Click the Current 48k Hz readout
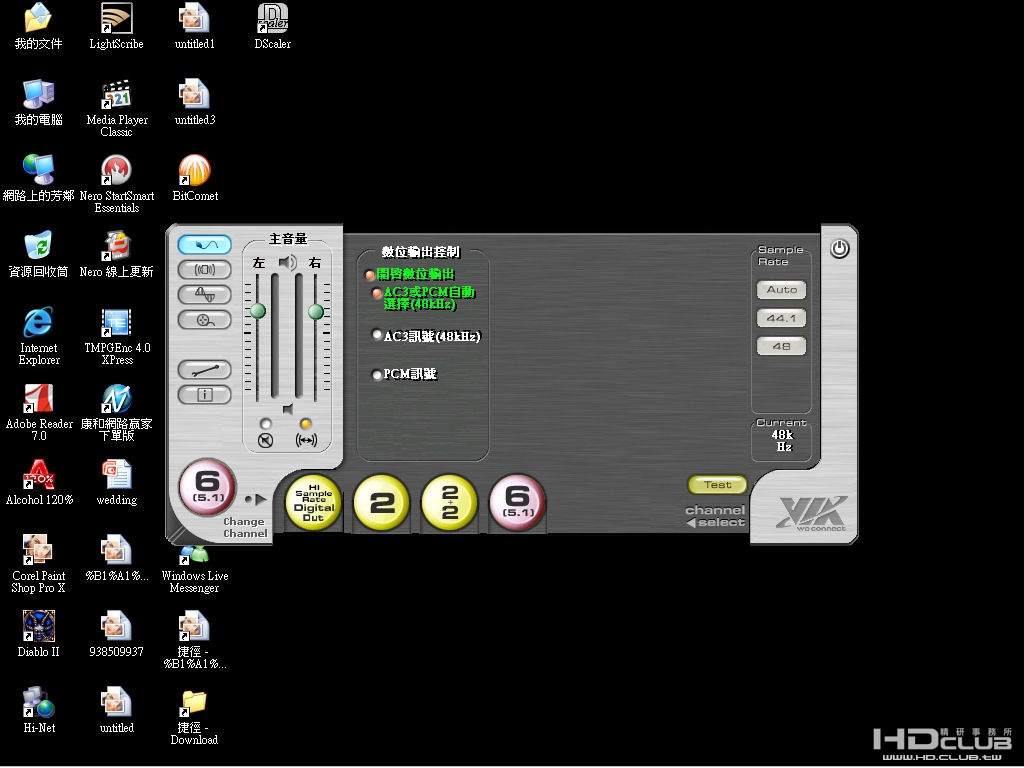Viewport: 1024px width, 768px height. [782, 440]
